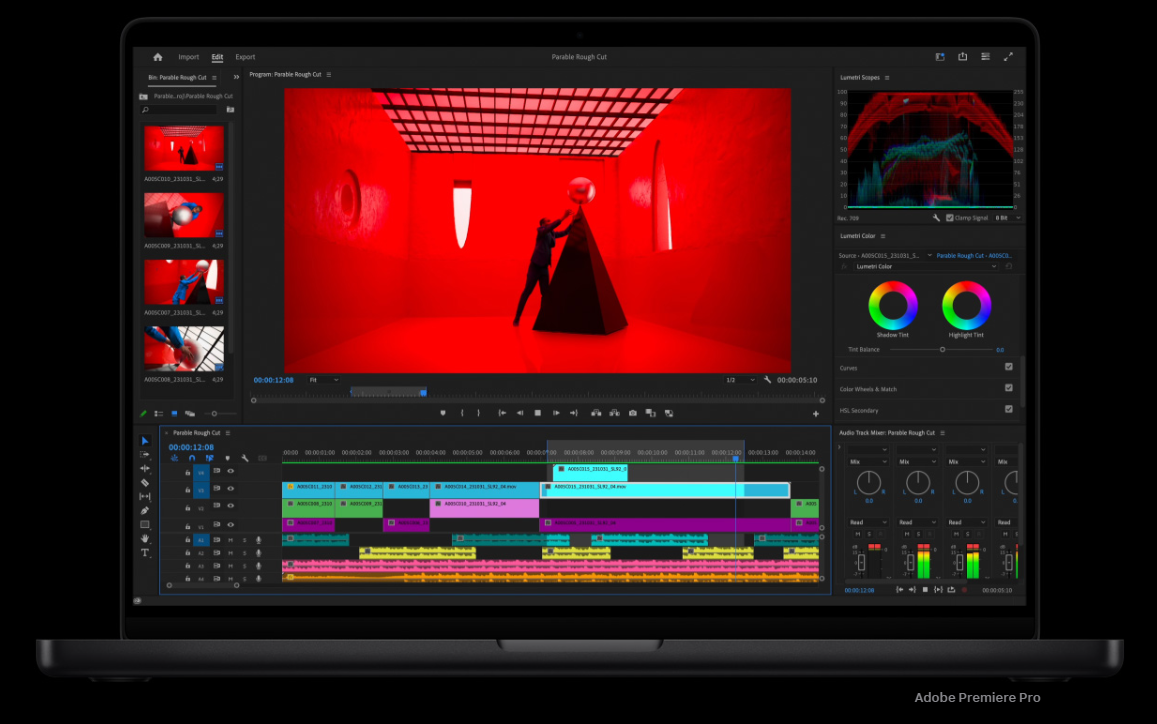1157x724 pixels.
Task: Click Lift button in program monitor
Action: pos(596,413)
